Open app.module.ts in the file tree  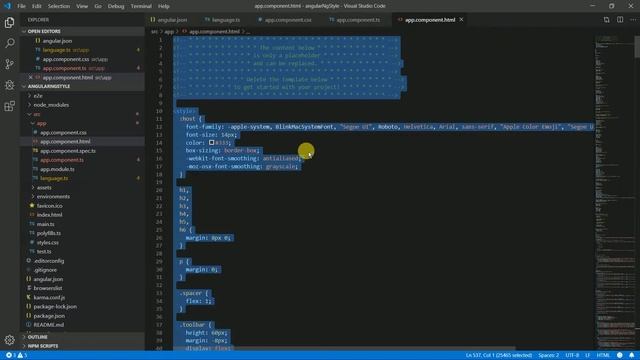(x=57, y=169)
